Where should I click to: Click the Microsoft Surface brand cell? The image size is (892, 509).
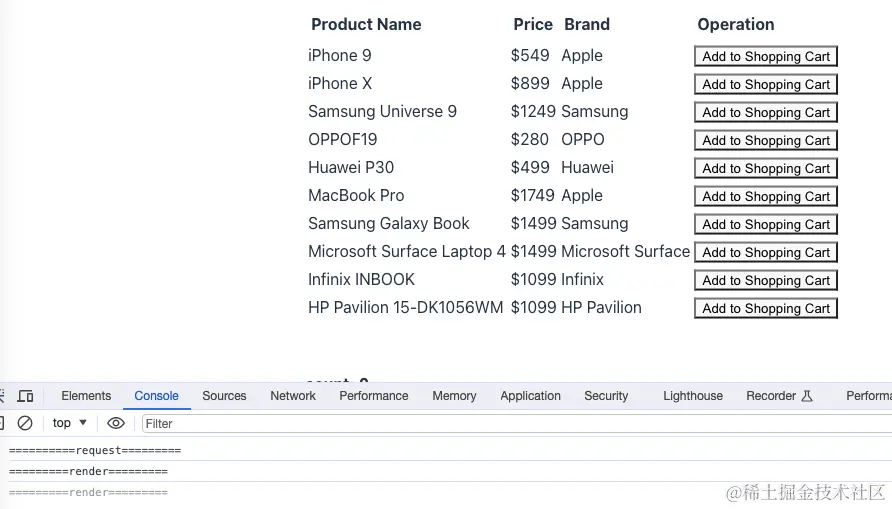click(x=625, y=251)
